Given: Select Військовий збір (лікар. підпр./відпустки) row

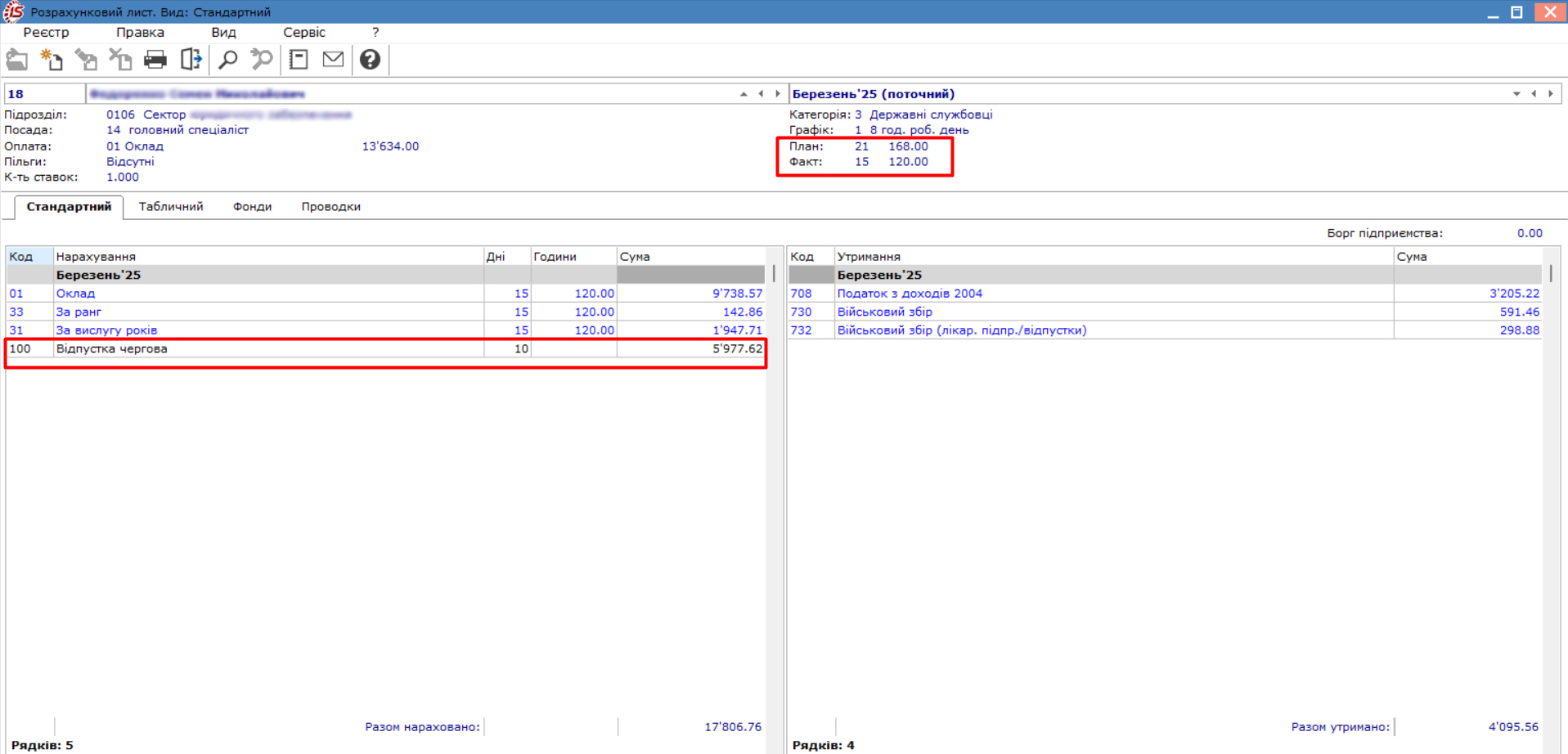Looking at the screenshot, I should 1165,330.
